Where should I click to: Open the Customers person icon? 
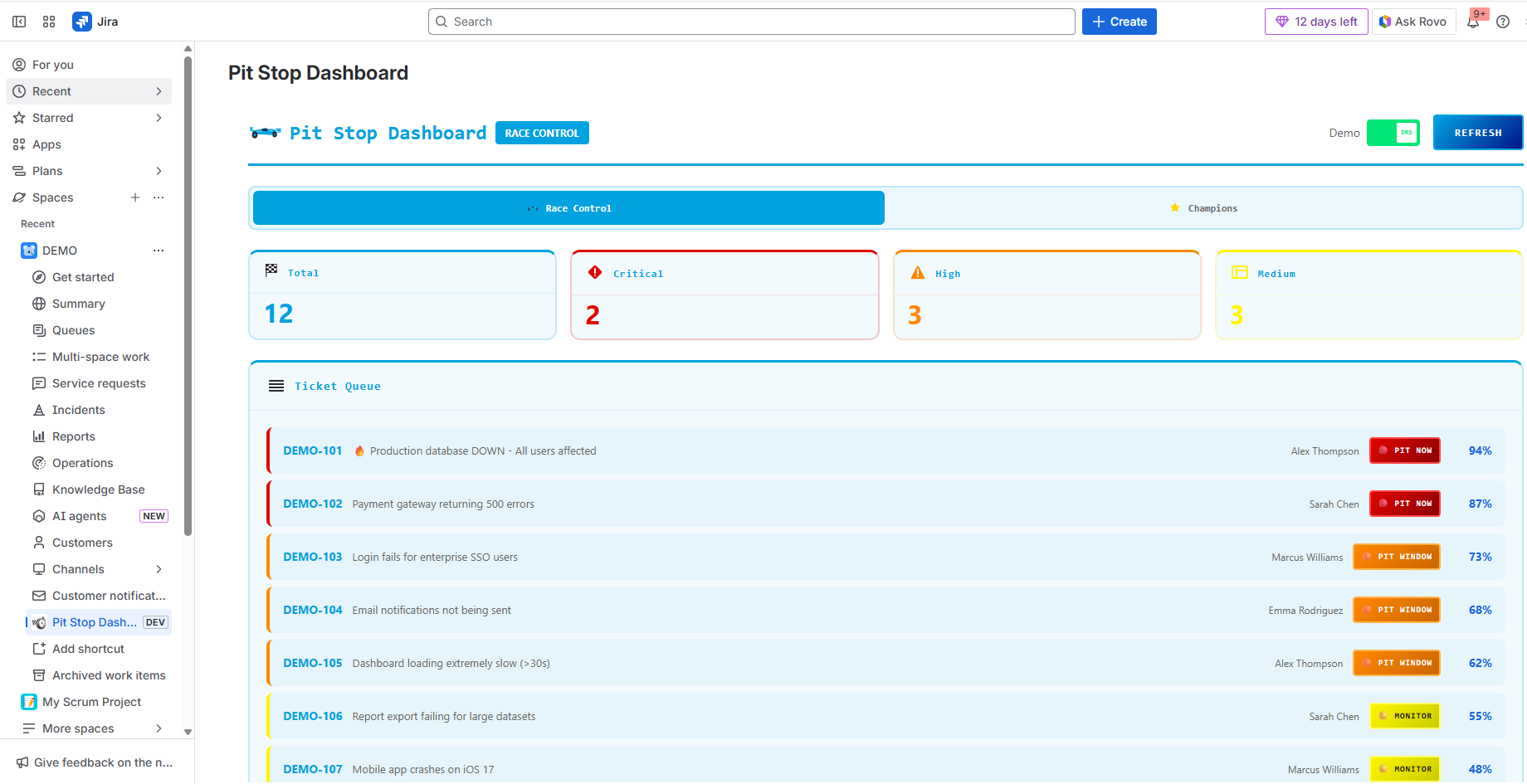39,543
